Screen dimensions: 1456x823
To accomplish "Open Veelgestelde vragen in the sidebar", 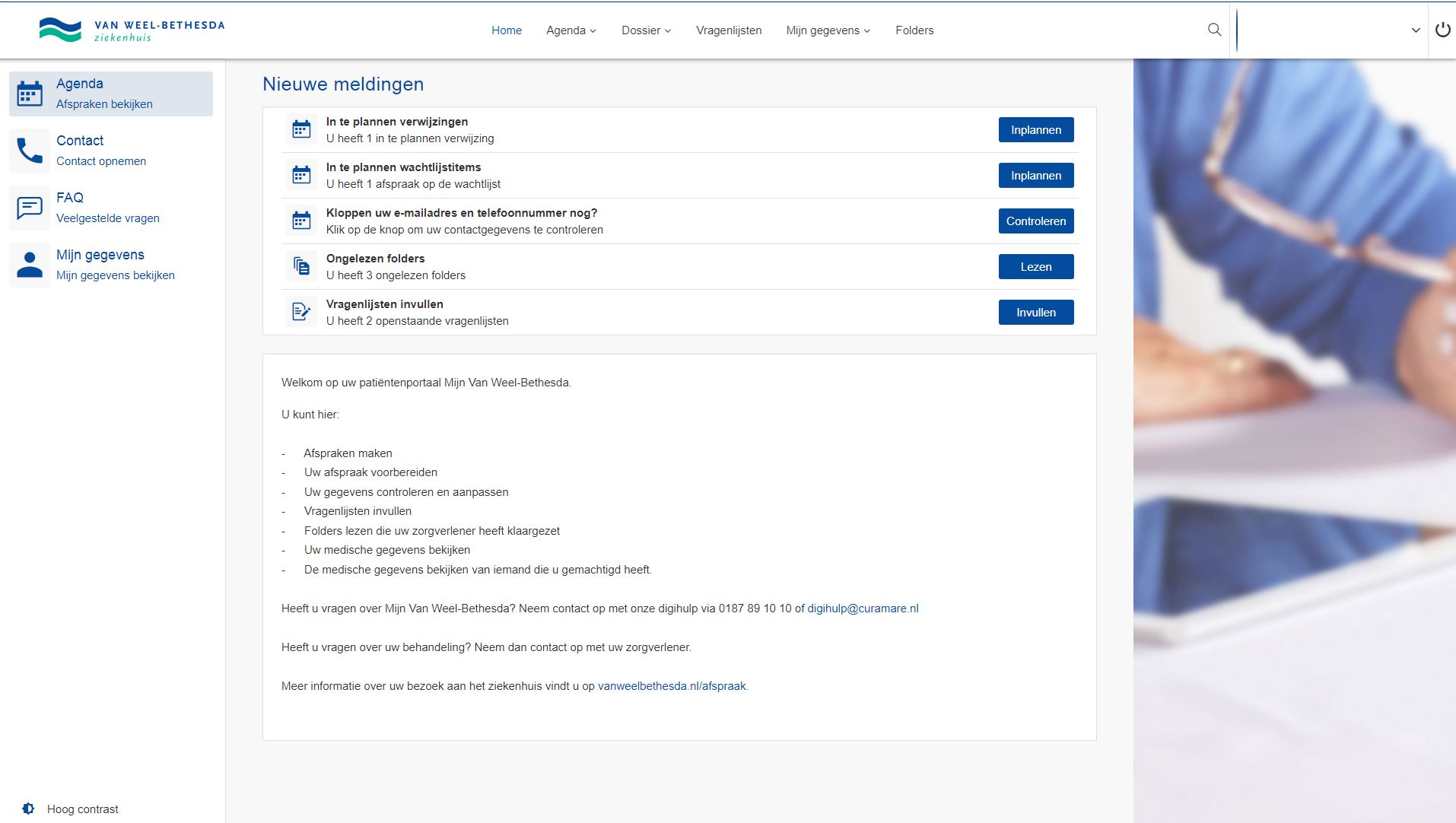I will pos(108,218).
